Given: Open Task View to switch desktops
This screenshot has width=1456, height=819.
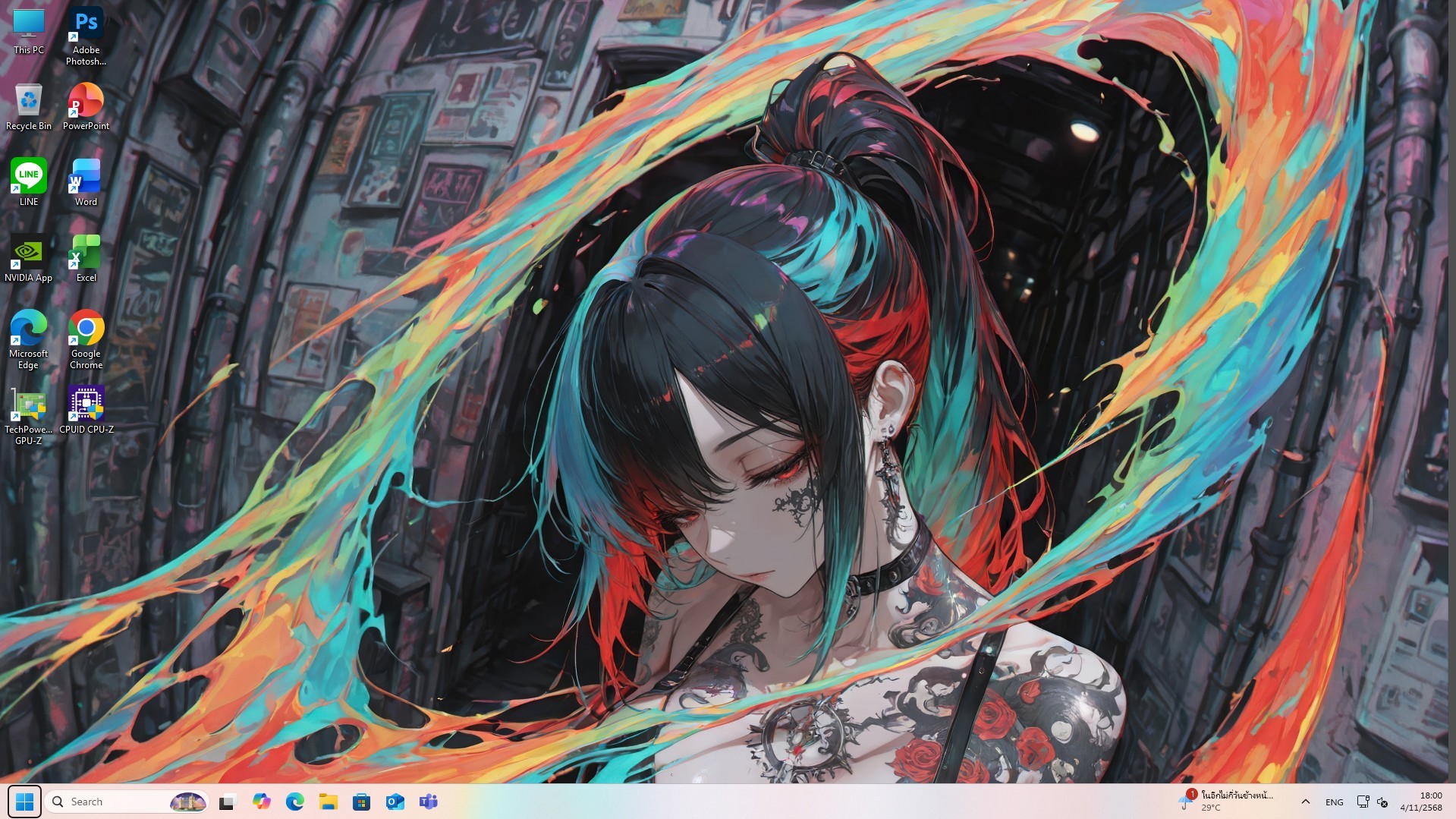Looking at the screenshot, I should click(226, 802).
